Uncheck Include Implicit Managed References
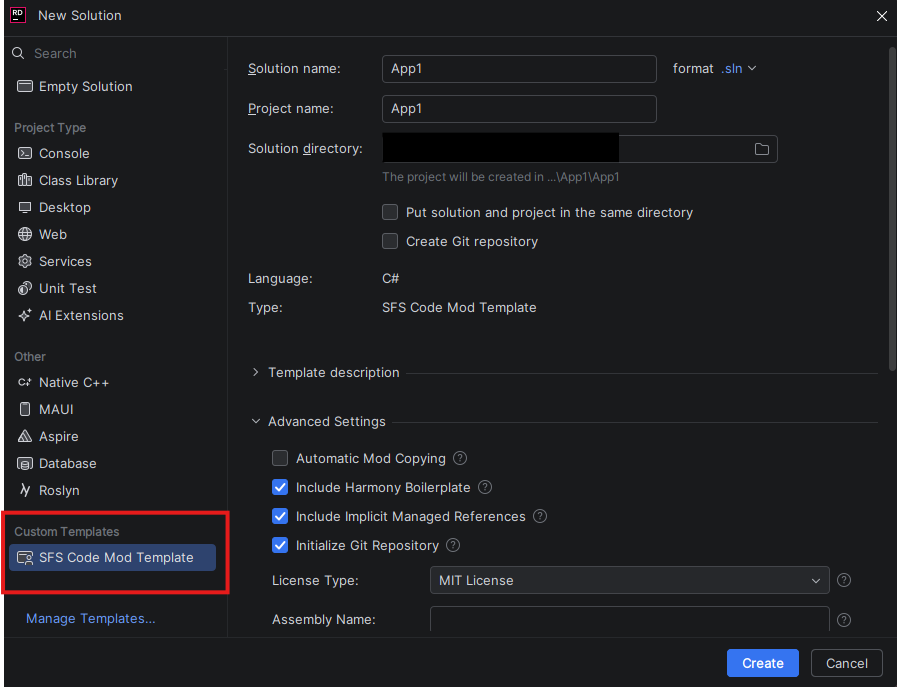The image size is (897, 687). tap(280, 516)
